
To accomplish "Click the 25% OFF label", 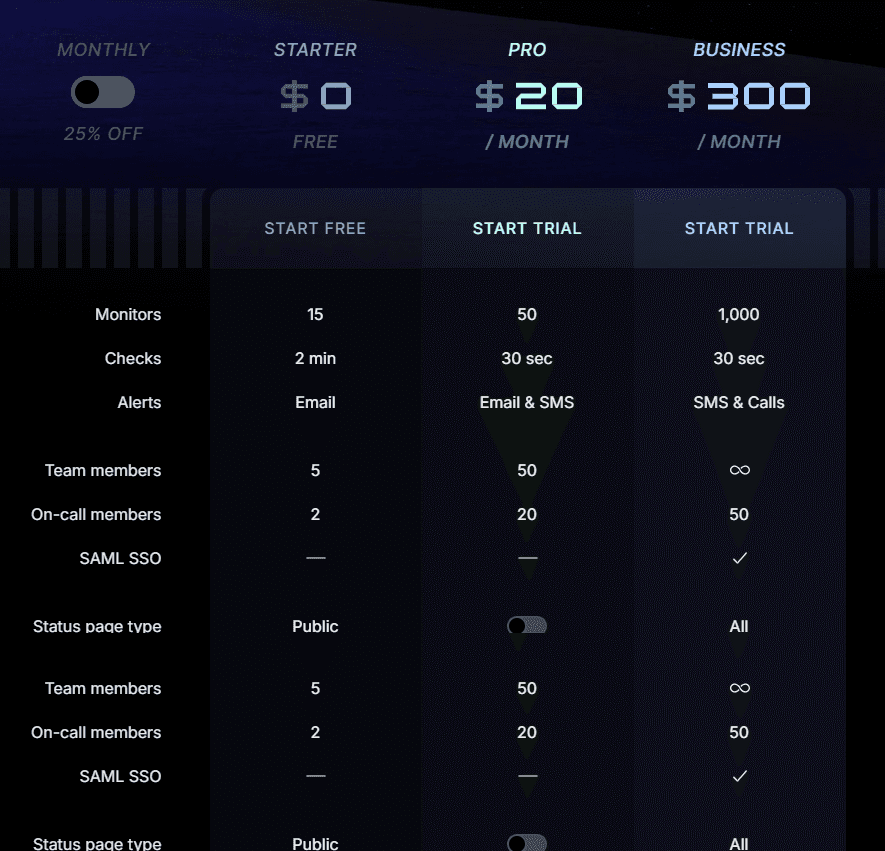I will 103,134.
